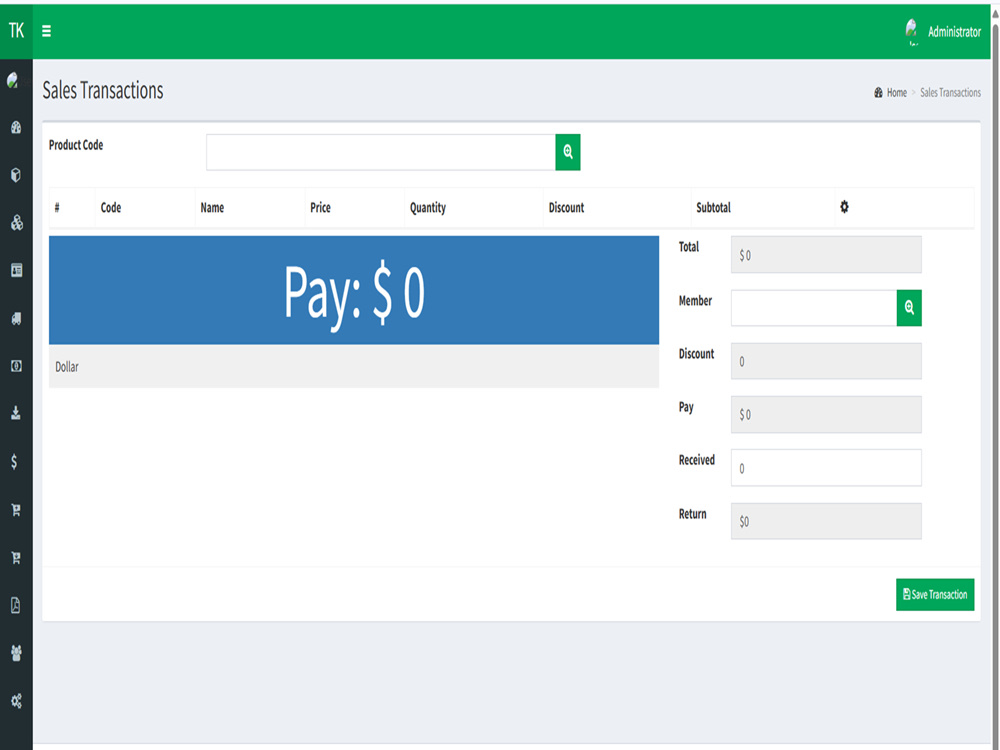1000x750 pixels.
Task: Click the gear icon in table header
Action: [x=844, y=207]
